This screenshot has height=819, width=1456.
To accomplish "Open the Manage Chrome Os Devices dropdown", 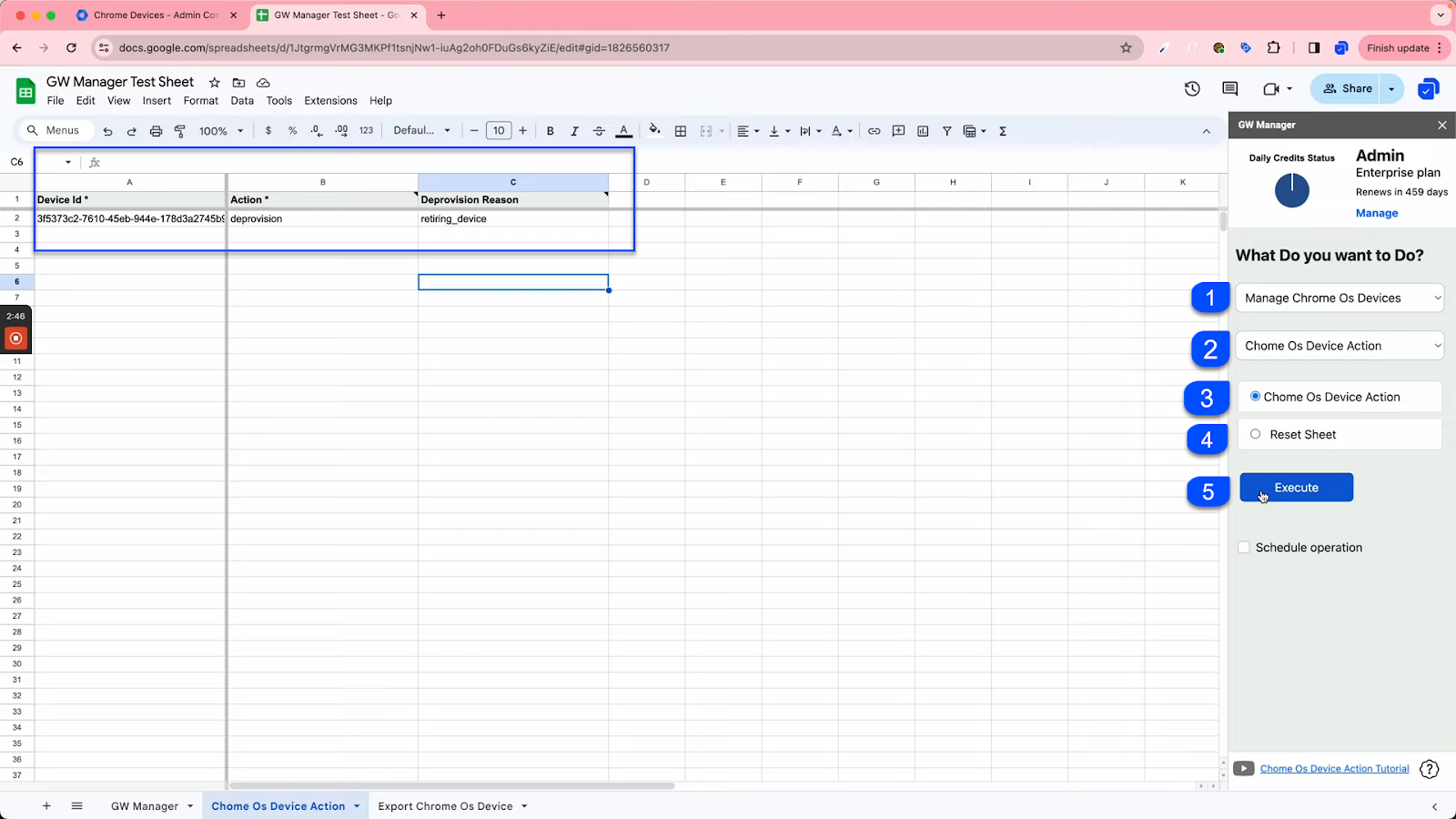I will point(1340,298).
